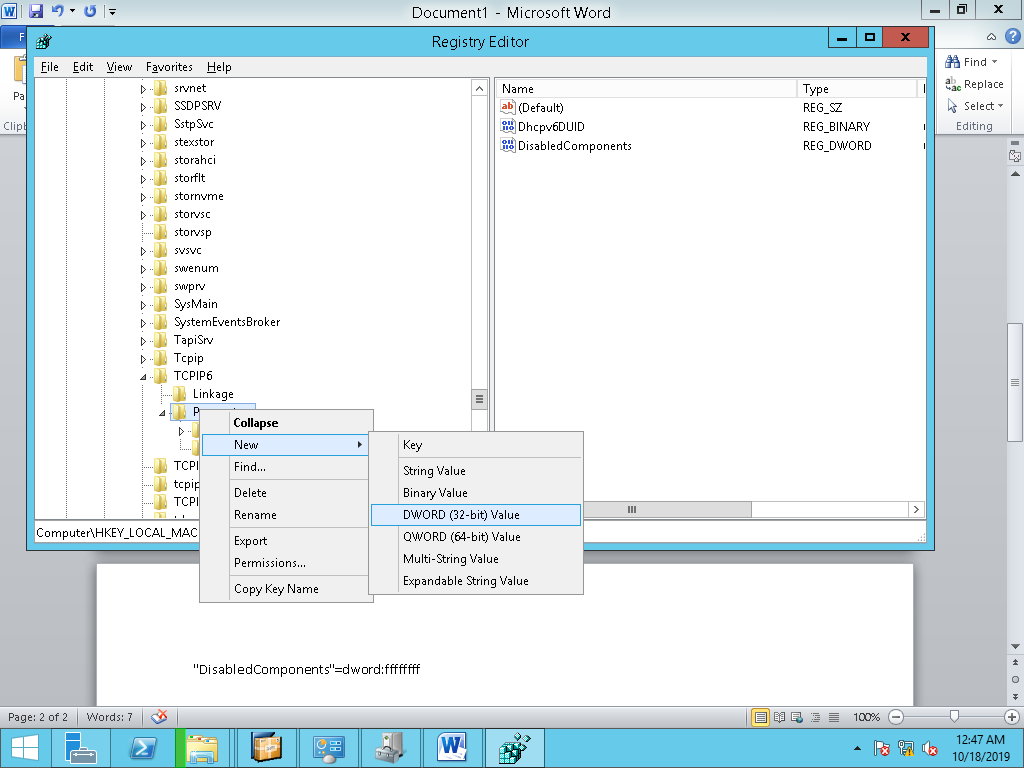Image resolution: width=1024 pixels, height=768 pixels.
Task: Switch to Web Layout view icon
Action: point(797,717)
